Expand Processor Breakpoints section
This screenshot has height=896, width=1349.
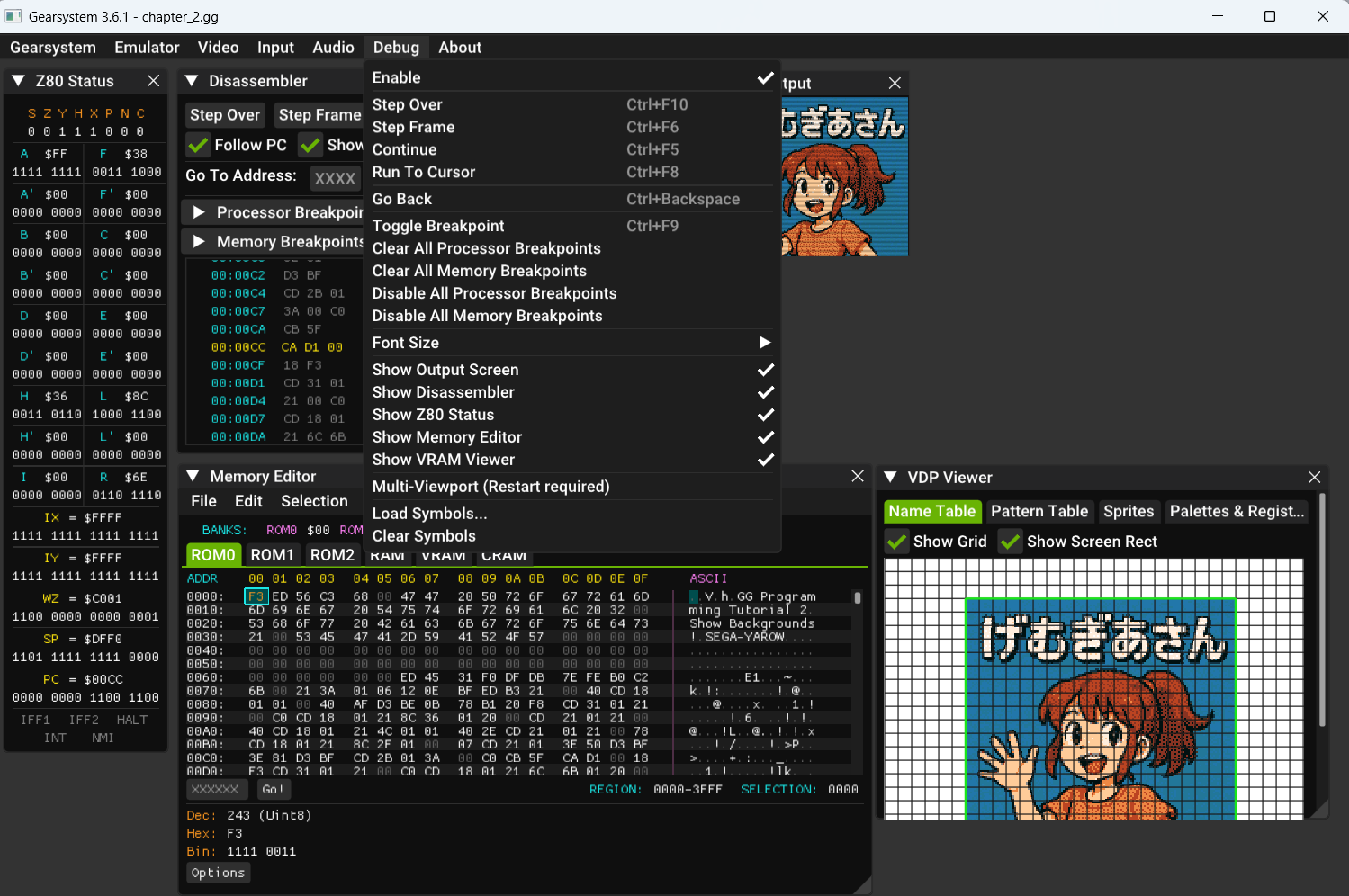200,212
